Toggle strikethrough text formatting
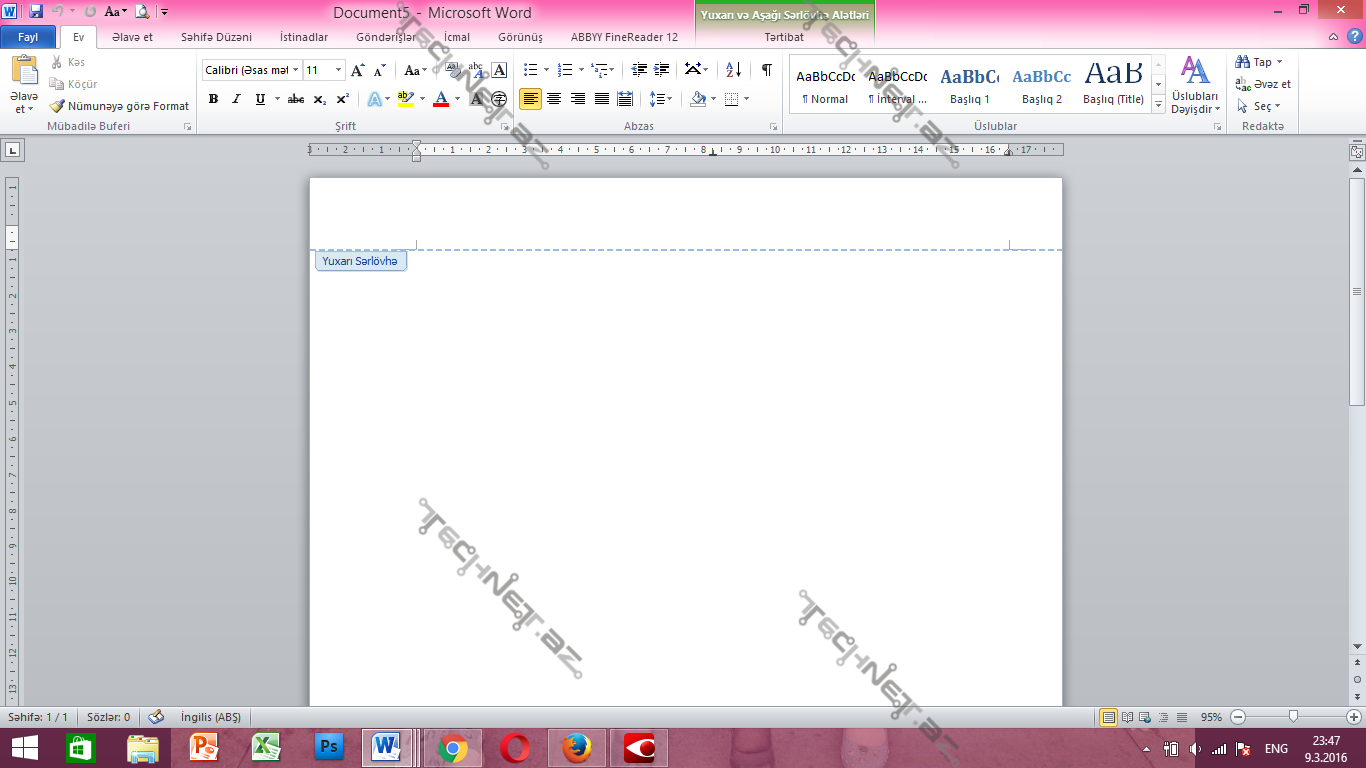 coord(296,99)
